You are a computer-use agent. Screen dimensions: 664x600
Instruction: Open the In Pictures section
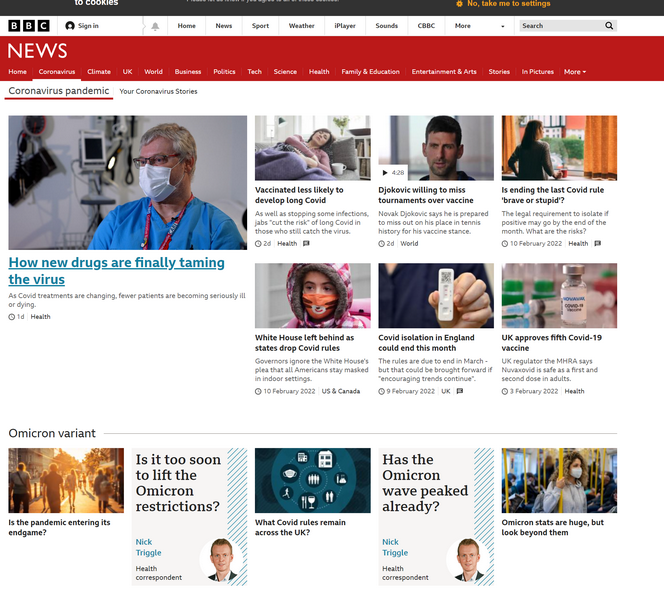537,72
